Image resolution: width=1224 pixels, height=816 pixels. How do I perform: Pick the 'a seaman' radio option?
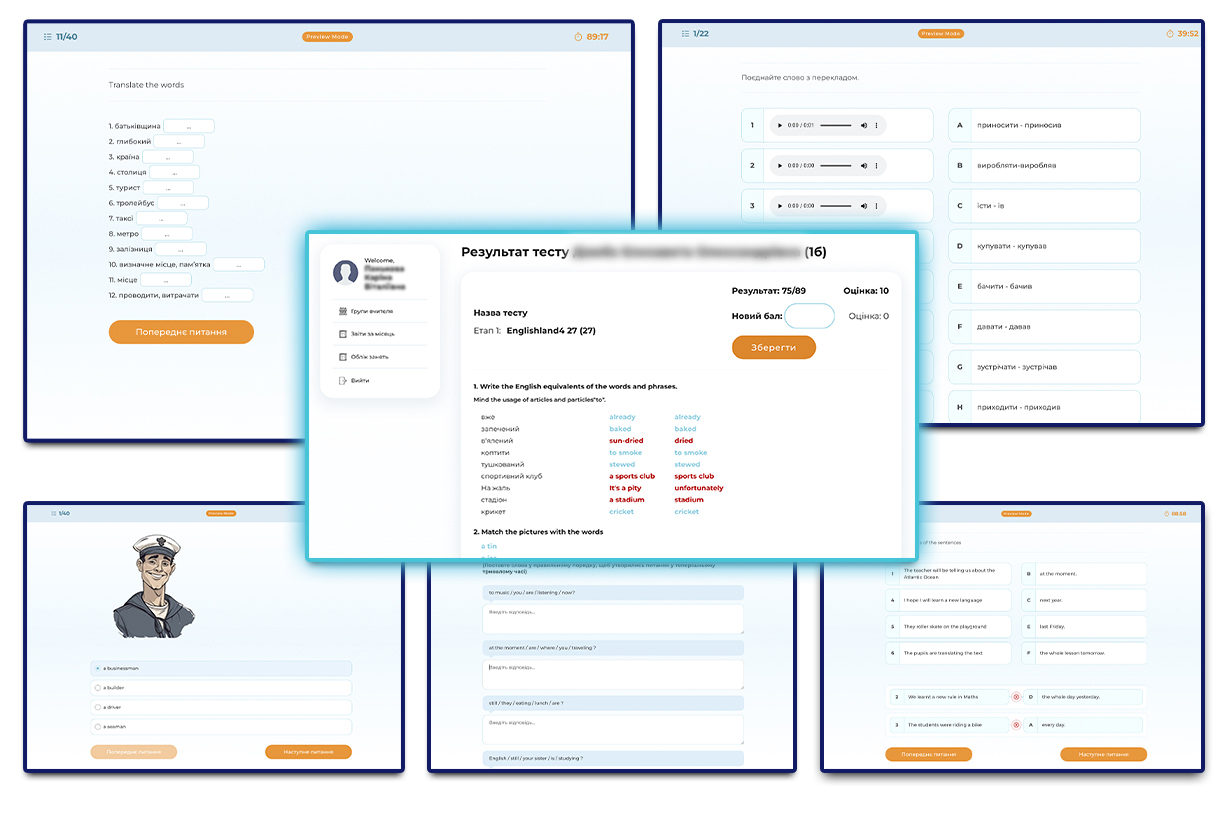[x=97, y=727]
